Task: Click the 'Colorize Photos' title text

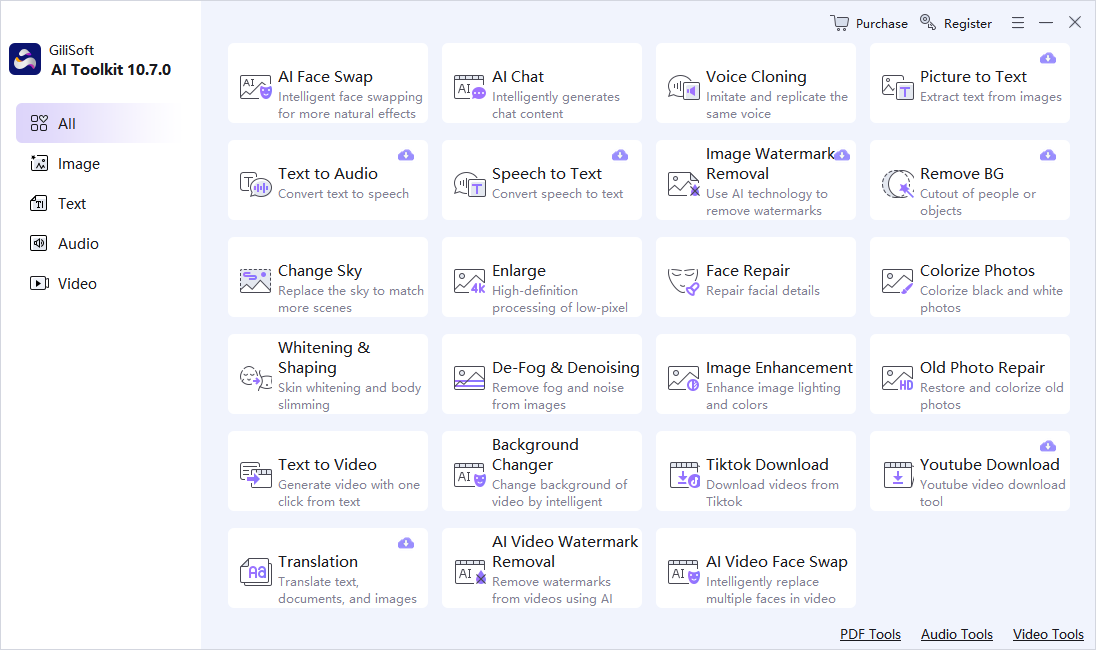Action: 977,270
